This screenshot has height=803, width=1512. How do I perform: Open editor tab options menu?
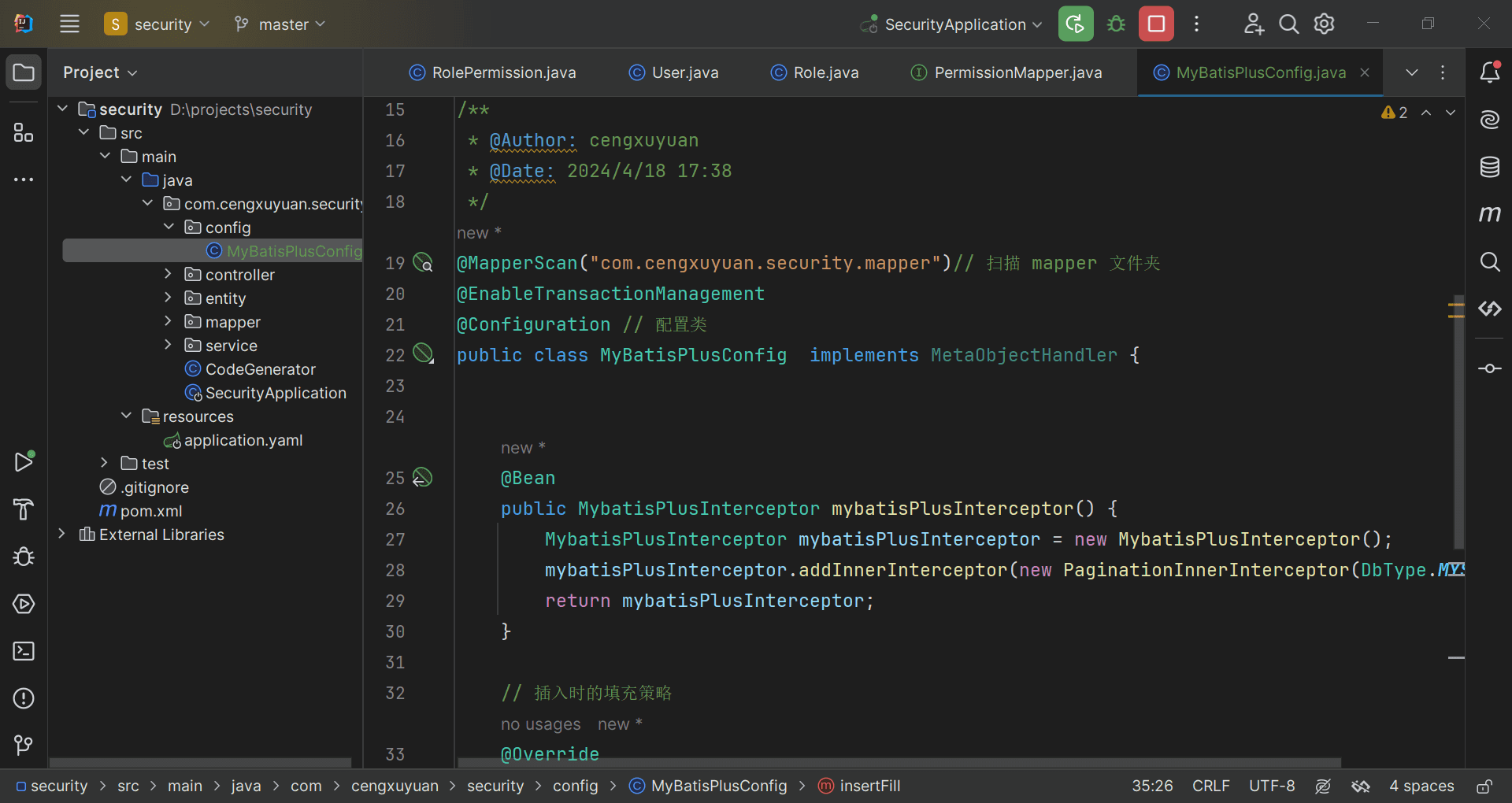[x=1443, y=72]
